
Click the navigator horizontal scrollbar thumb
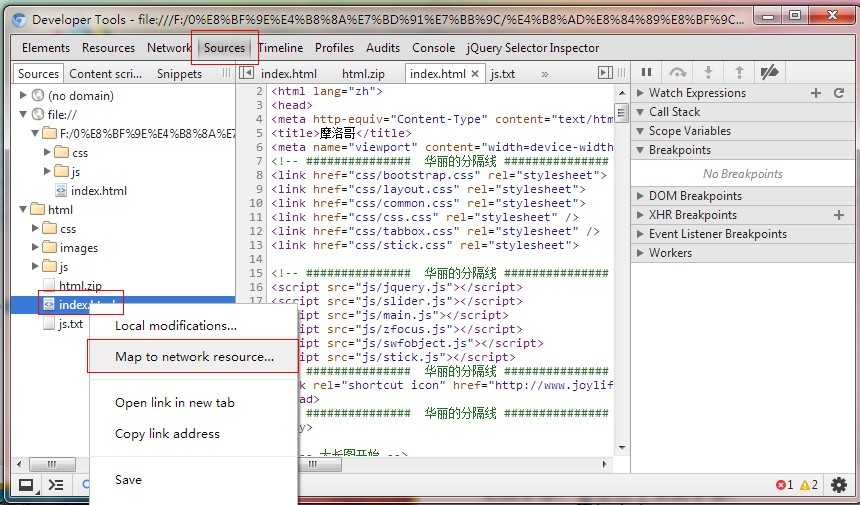pos(52,464)
